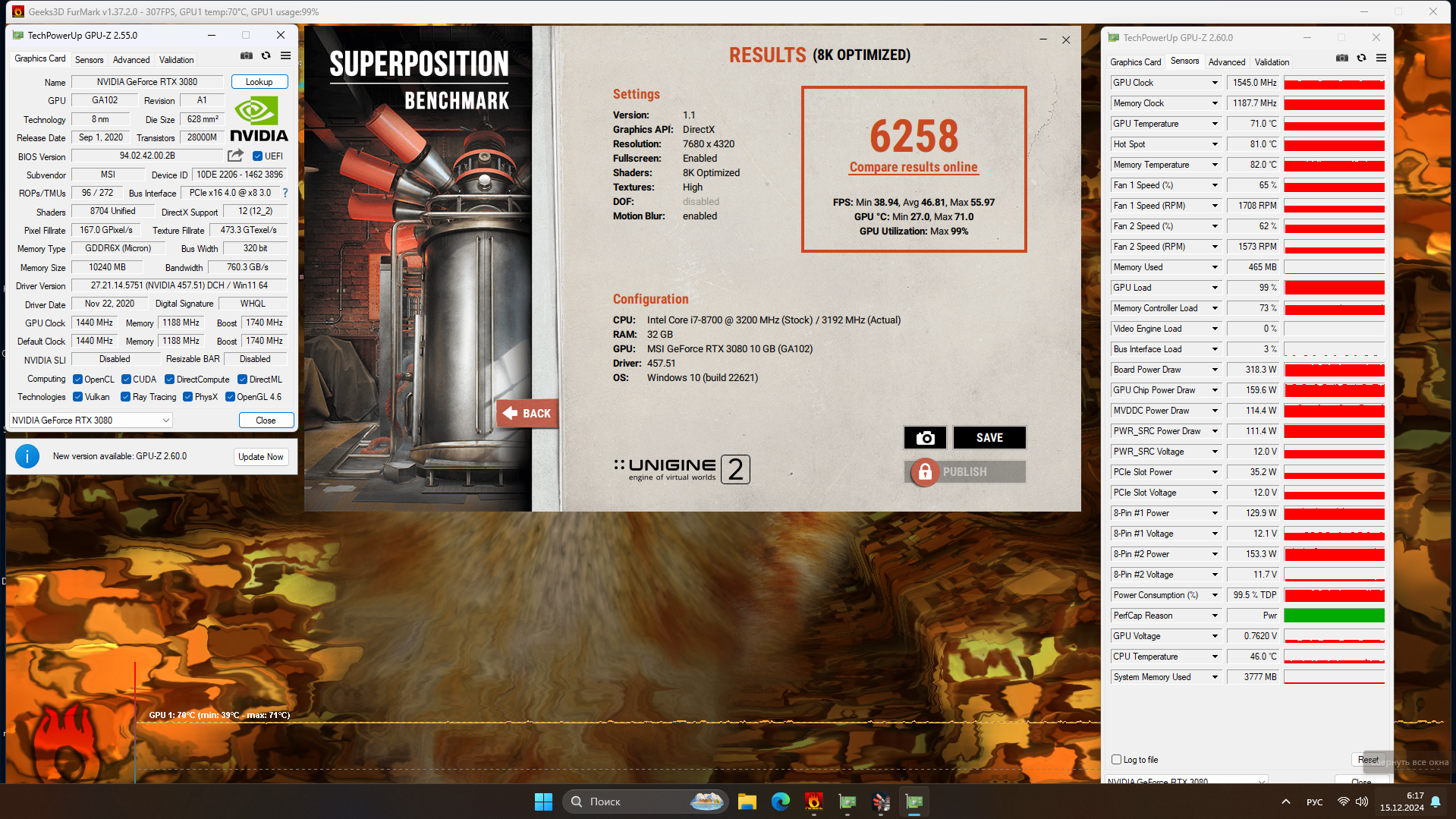Open the GPU Temperature sensor dropdown

(x=1215, y=124)
